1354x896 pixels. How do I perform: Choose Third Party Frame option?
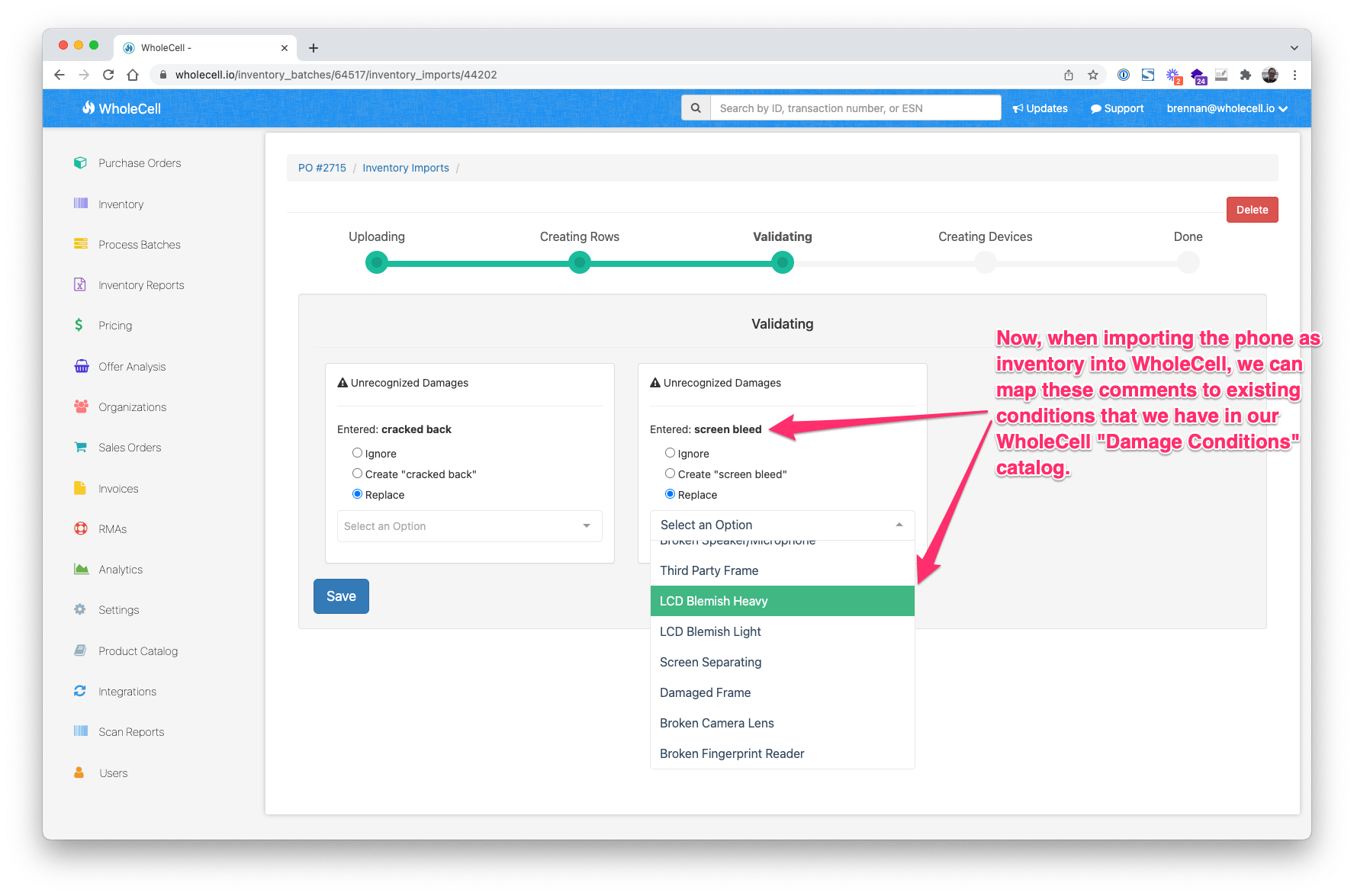click(782, 570)
